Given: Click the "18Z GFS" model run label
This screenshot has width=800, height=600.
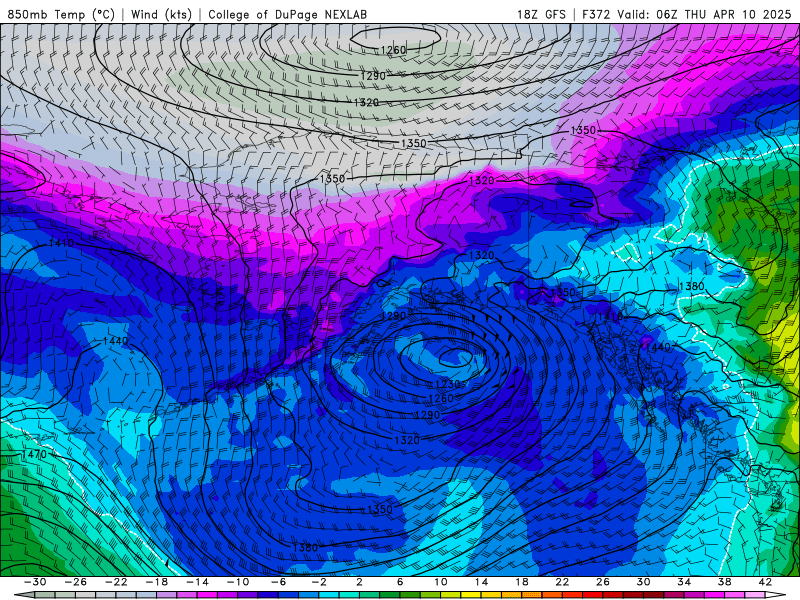Looking at the screenshot, I should point(541,14).
